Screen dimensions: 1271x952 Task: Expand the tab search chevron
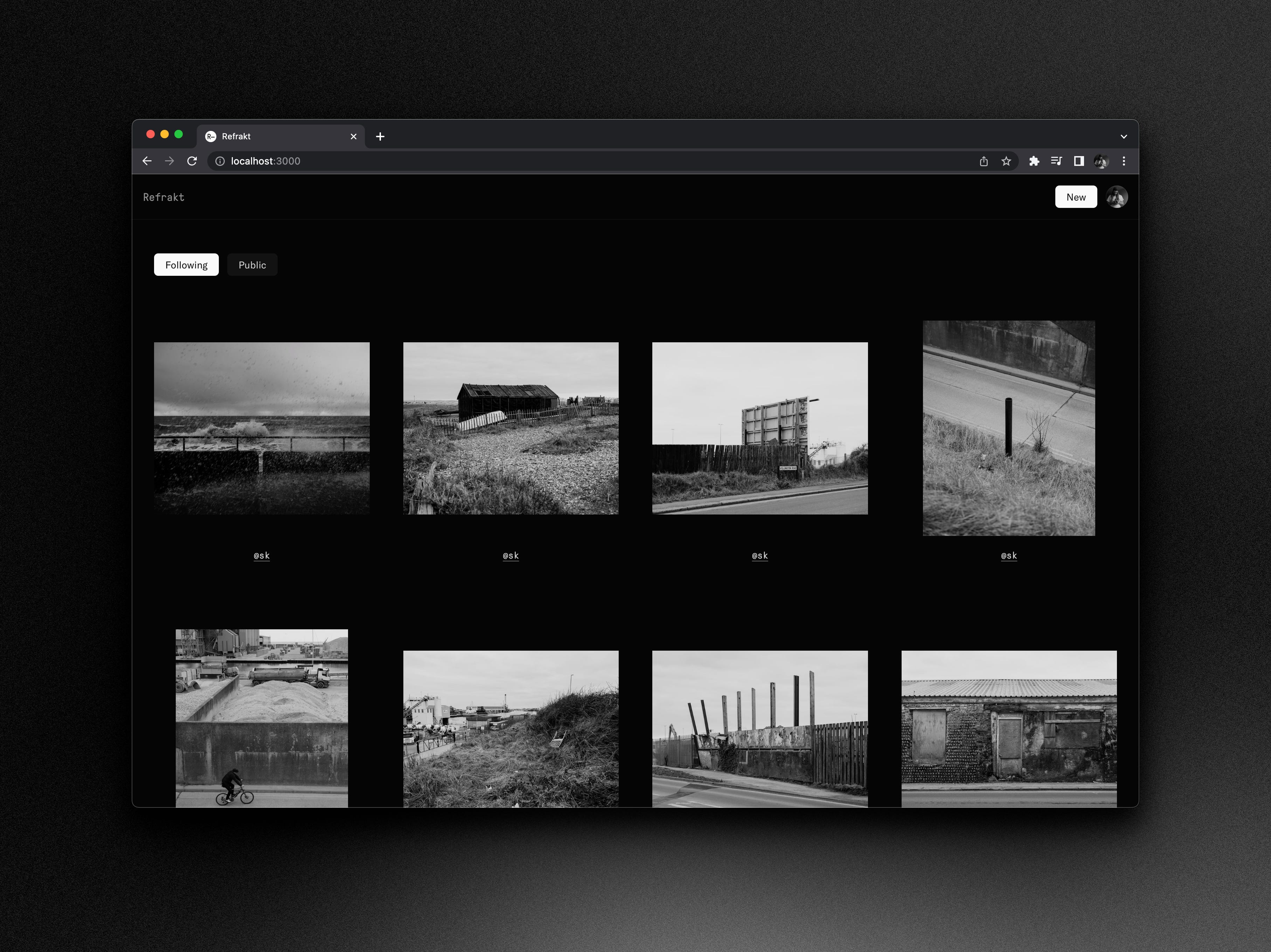[1124, 136]
